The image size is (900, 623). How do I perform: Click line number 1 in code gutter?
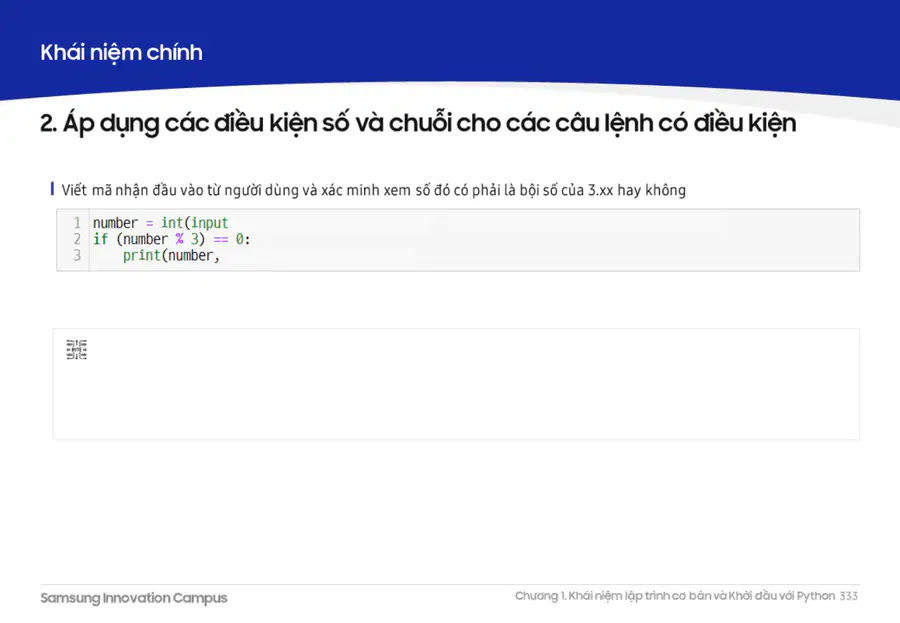click(77, 223)
